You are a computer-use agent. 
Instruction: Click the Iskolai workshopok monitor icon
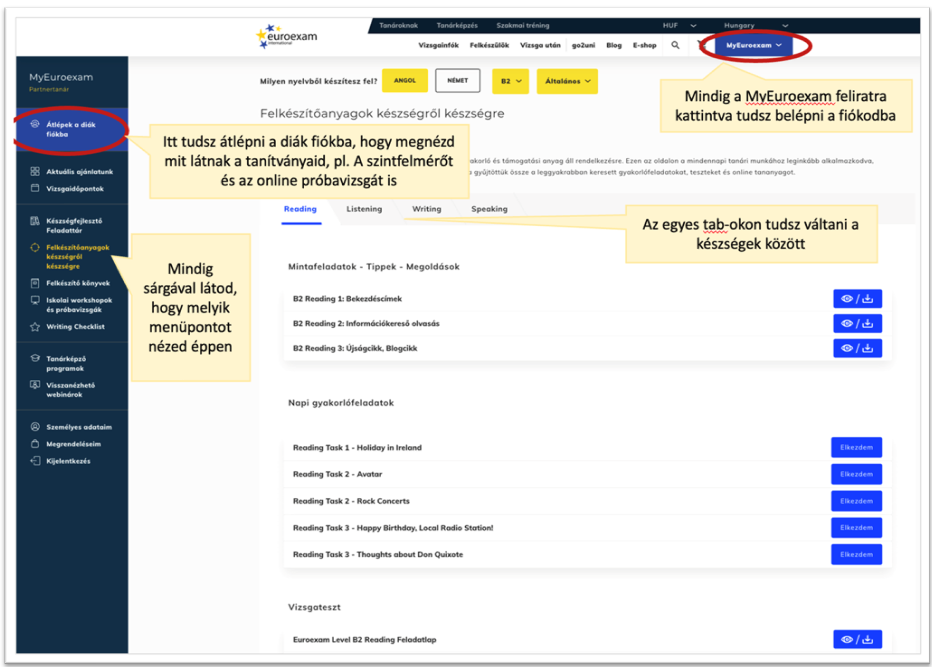click(35, 300)
